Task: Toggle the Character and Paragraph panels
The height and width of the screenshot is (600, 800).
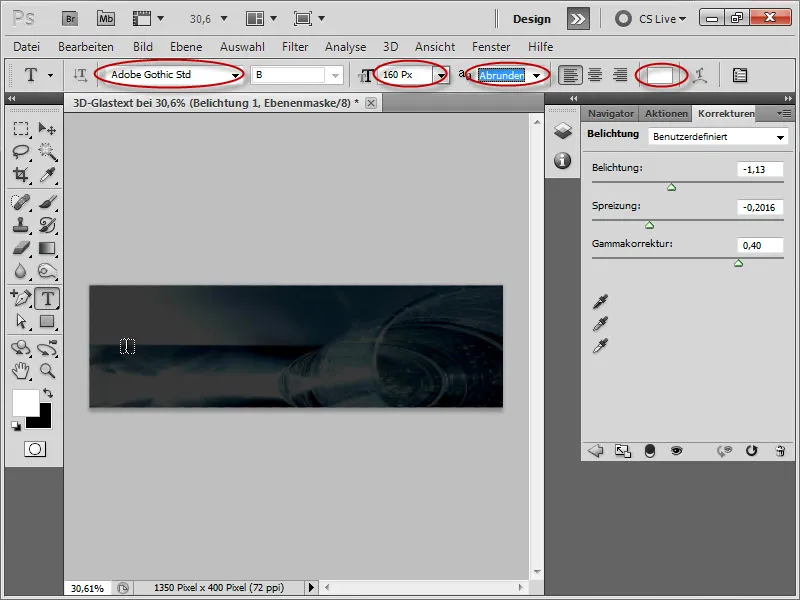Action: point(740,75)
